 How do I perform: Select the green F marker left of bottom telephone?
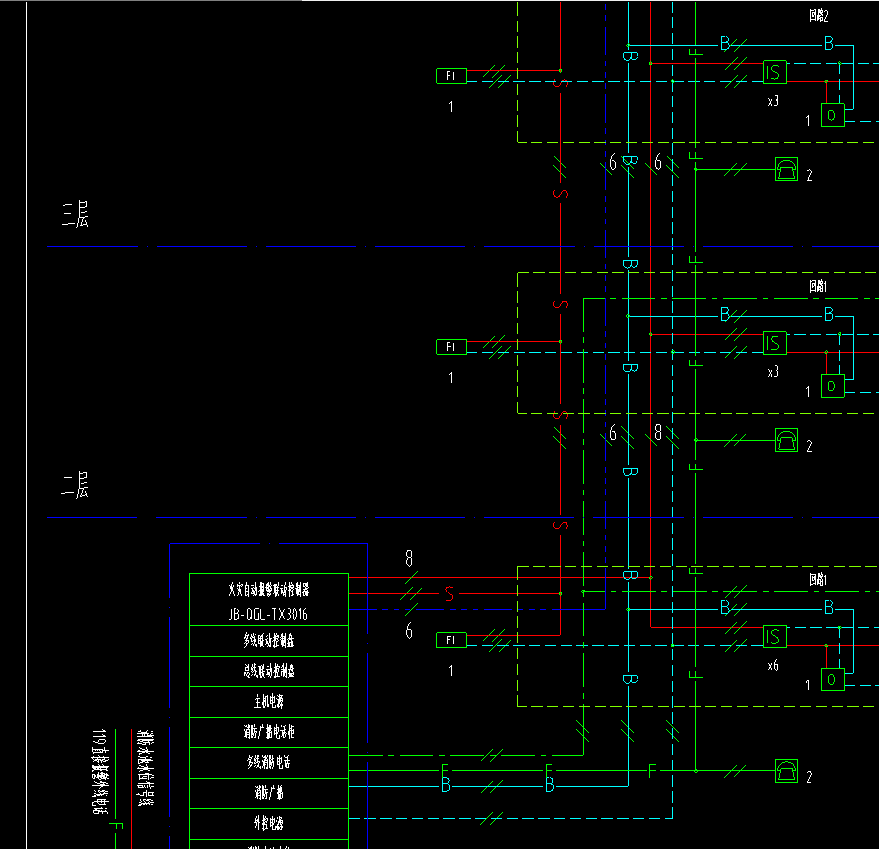(652, 770)
